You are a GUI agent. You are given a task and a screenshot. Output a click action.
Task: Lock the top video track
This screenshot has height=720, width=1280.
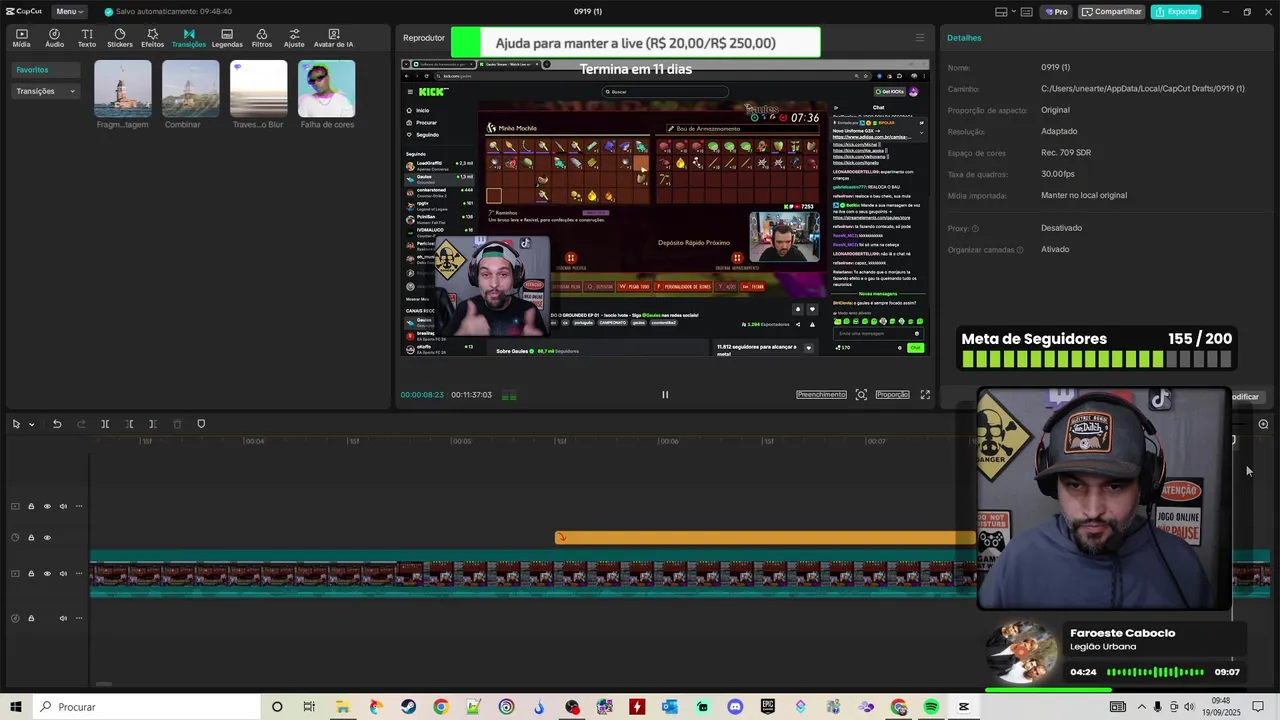click(x=31, y=506)
